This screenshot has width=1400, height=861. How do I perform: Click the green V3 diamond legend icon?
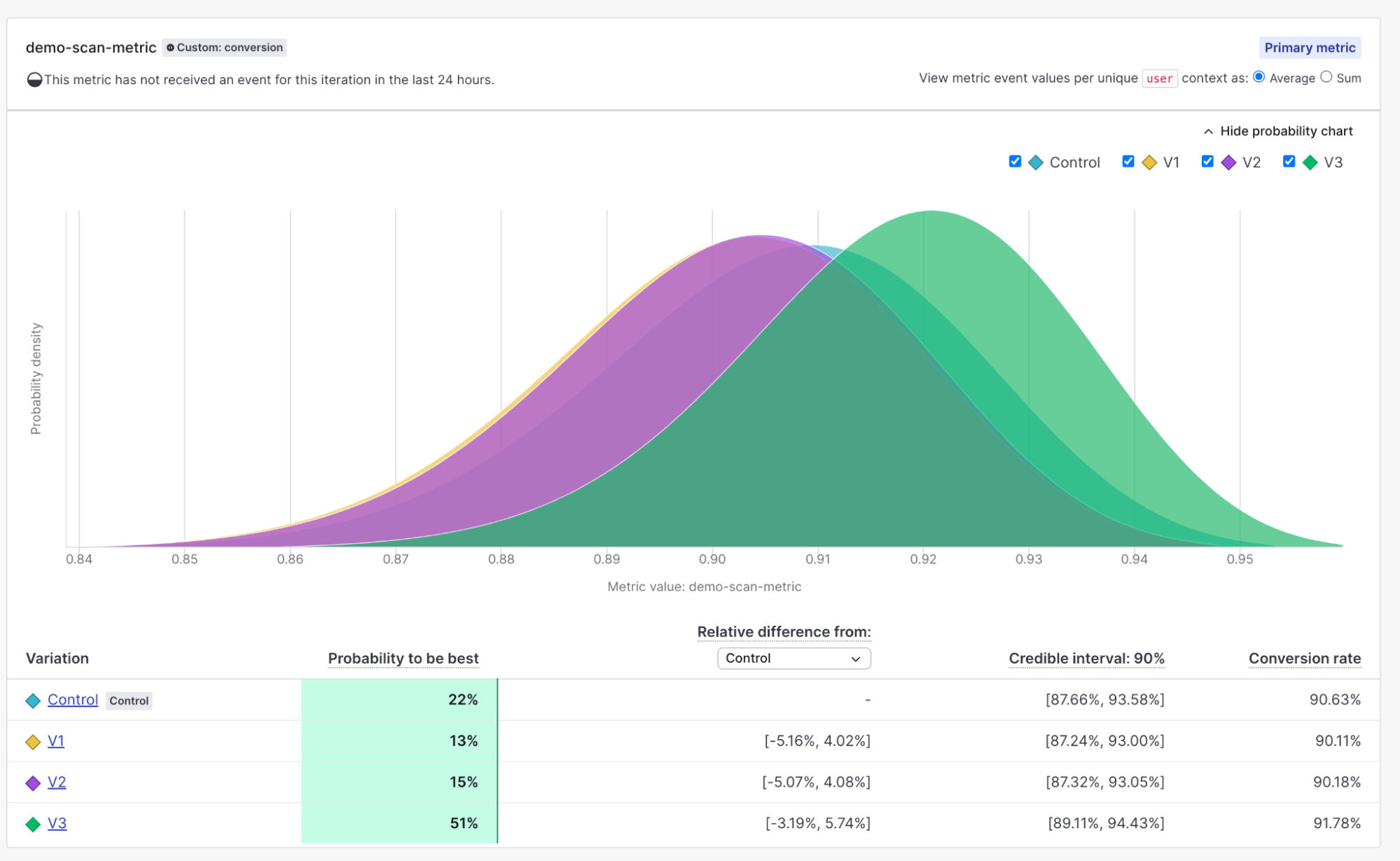point(1310,163)
